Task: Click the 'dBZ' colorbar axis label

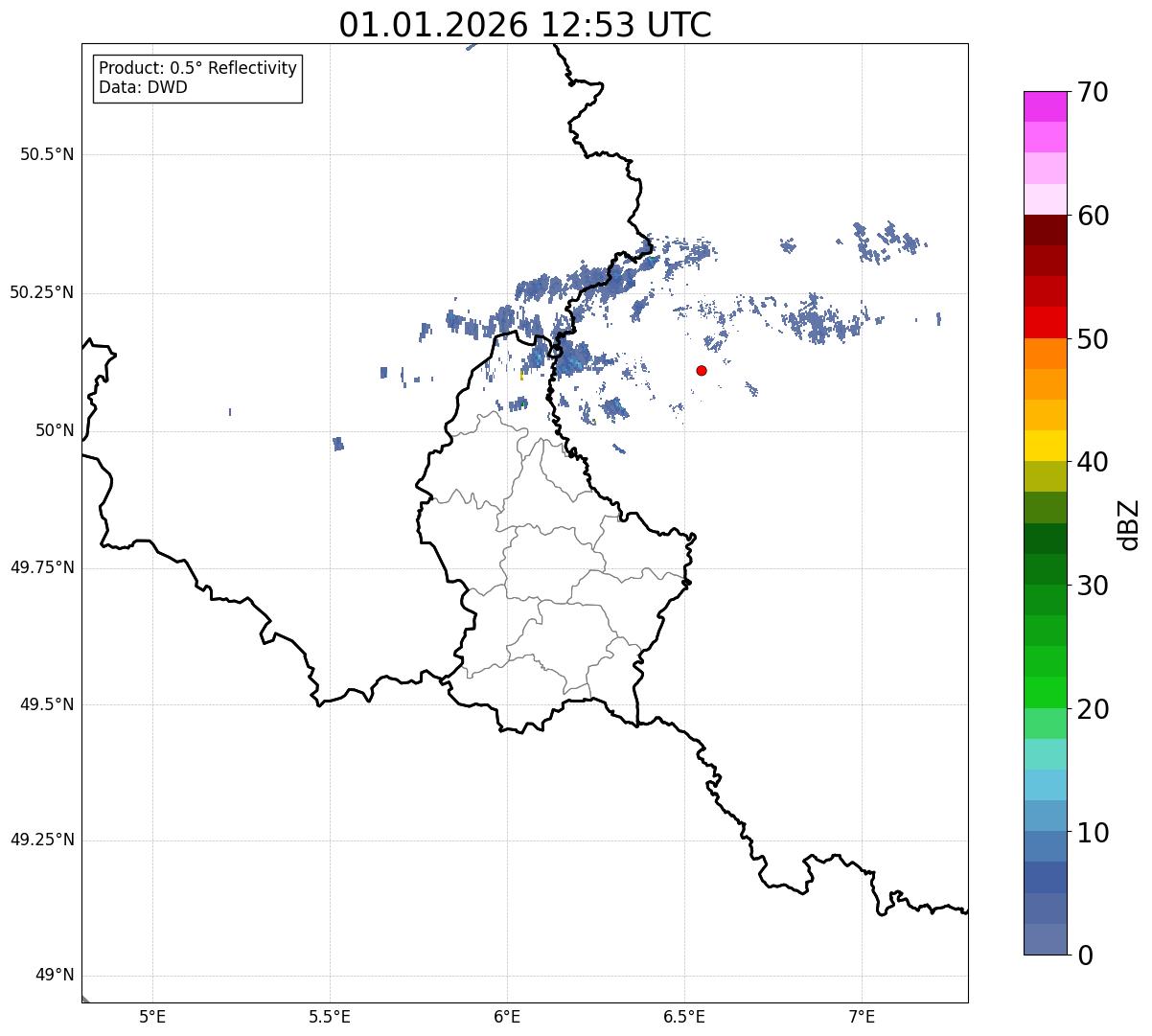Action: 1129,524
